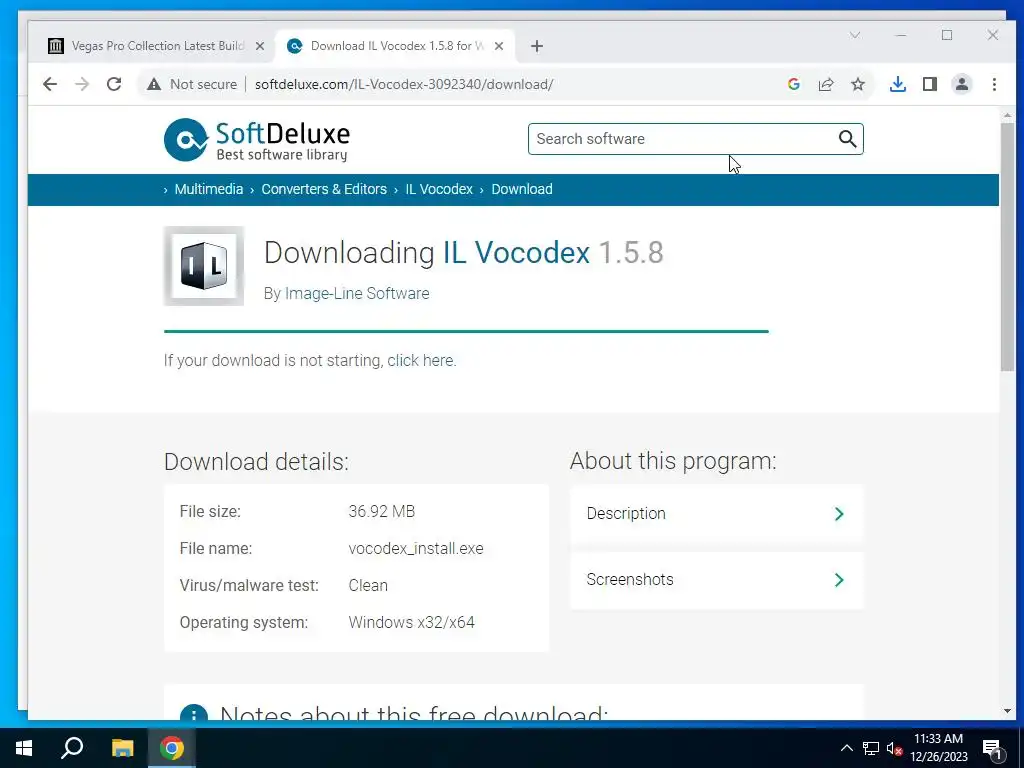Open taskbar search magnifier
1024x768 pixels.
(x=72, y=748)
